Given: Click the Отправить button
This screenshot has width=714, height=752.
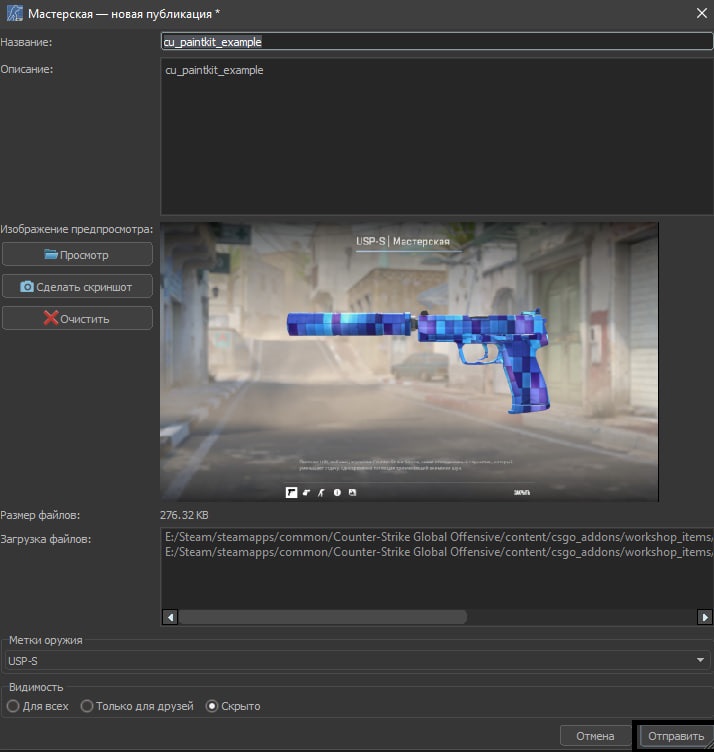Looking at the screenshot, I should 676,736.
